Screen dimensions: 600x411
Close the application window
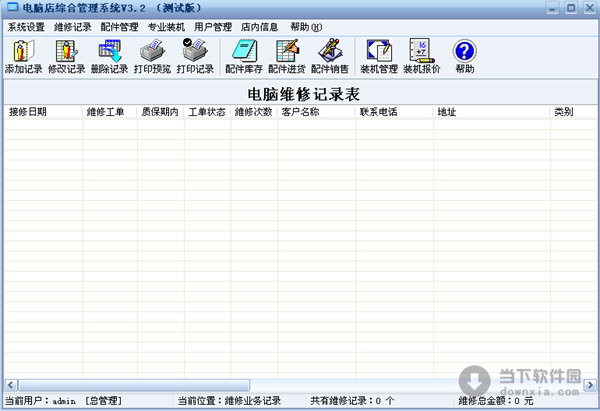tap(590, 8)
